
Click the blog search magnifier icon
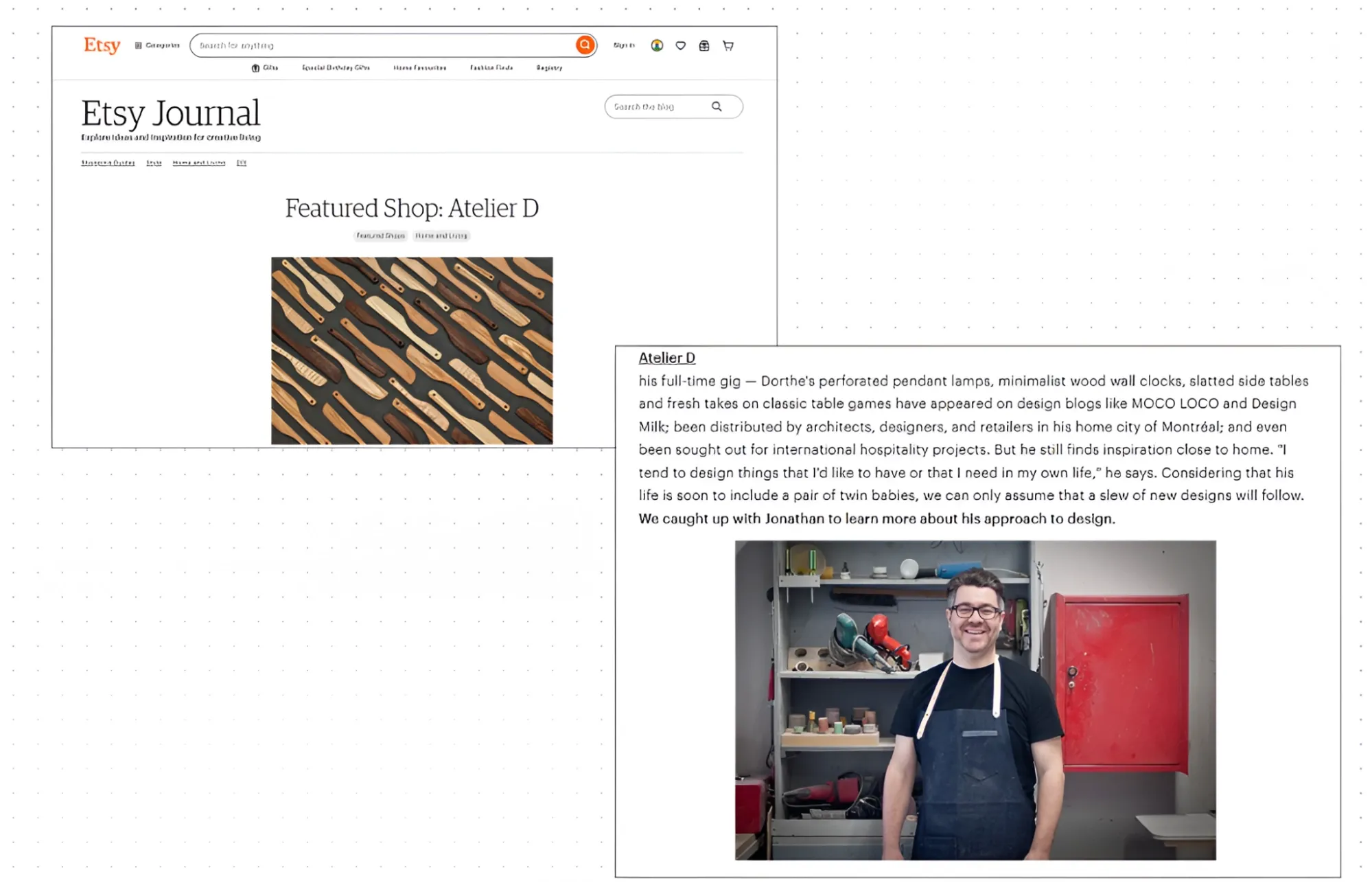click(x=717, y=106)
